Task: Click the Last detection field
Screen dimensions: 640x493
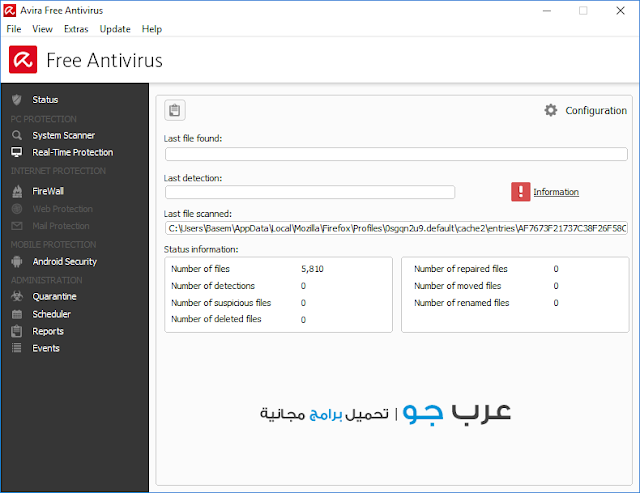Action: (x=310, y=192)
